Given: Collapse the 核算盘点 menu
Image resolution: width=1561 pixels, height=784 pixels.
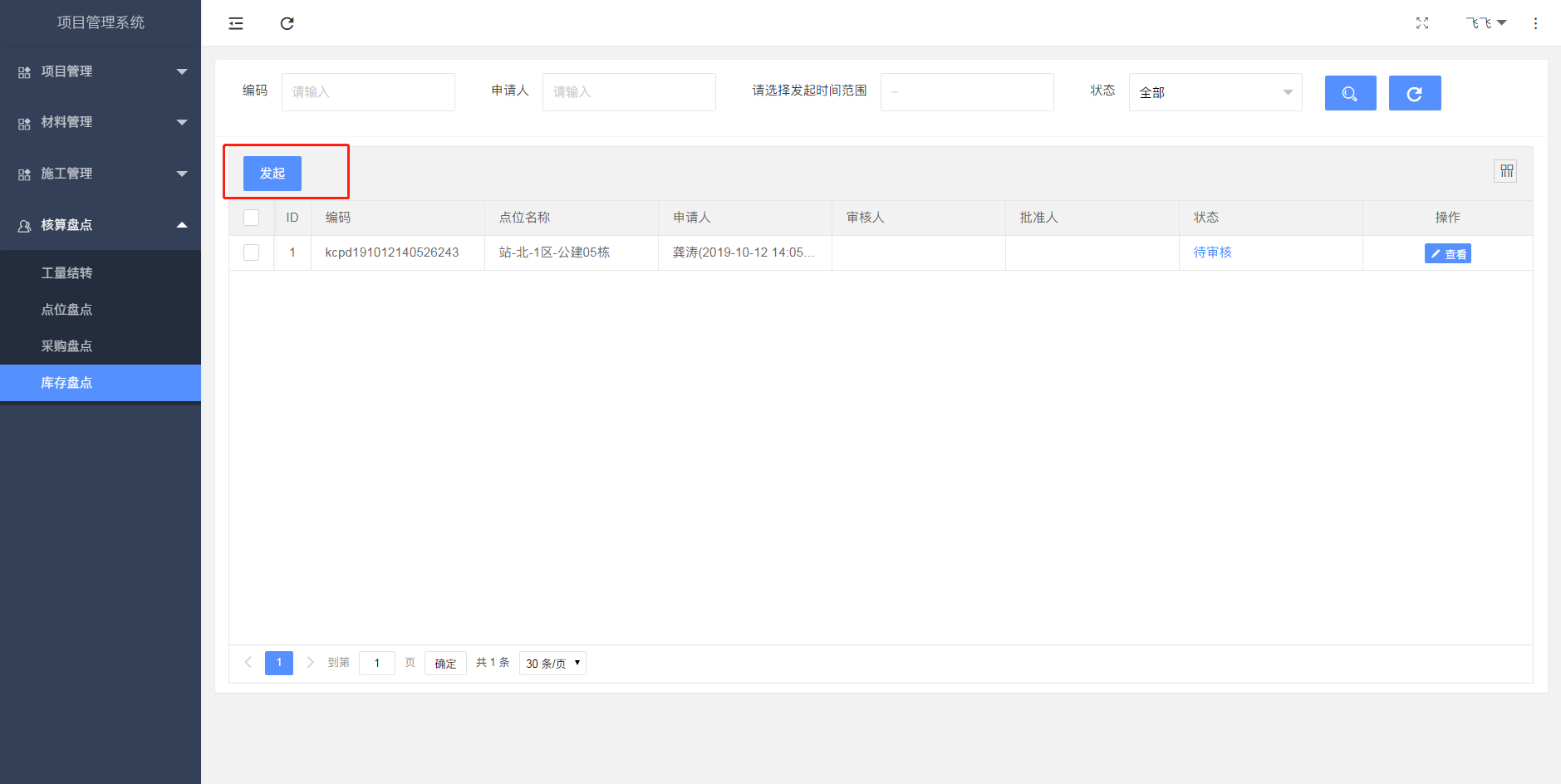Looking at the screenshot, I should 182,225.
